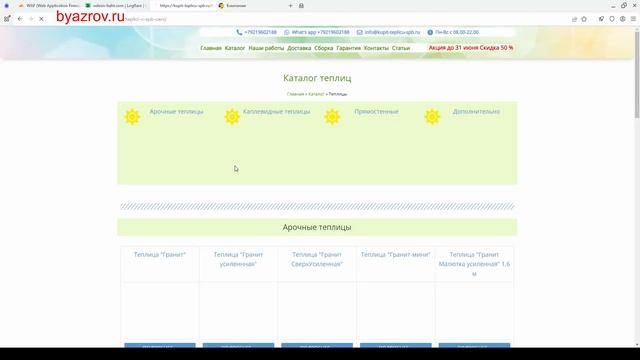Open the Арочные теплицы category link
This screenshot has height=360, width=640.
click(x=176, y=111)
